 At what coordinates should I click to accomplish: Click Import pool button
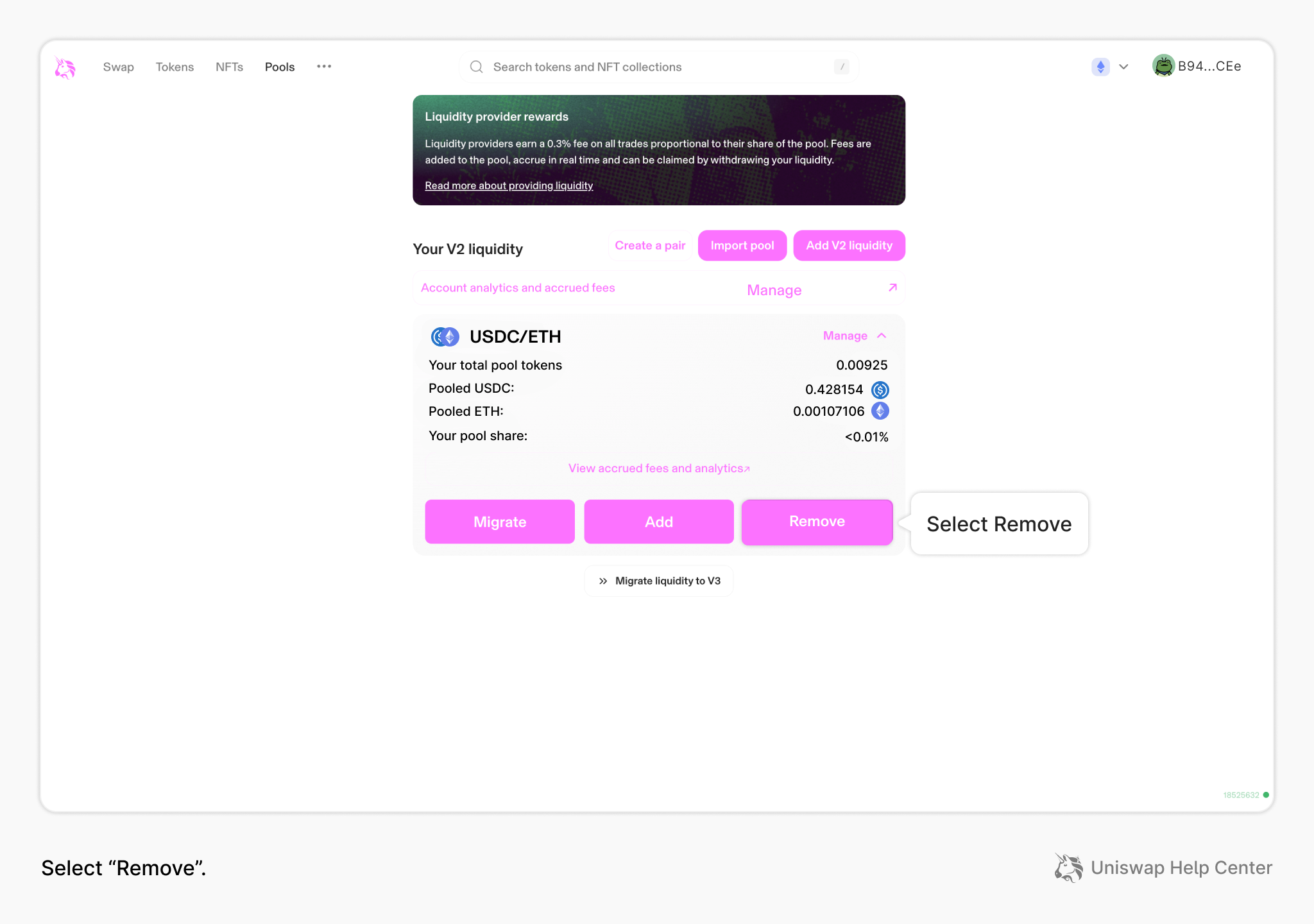pyautogui.click(x=742, y=246)
